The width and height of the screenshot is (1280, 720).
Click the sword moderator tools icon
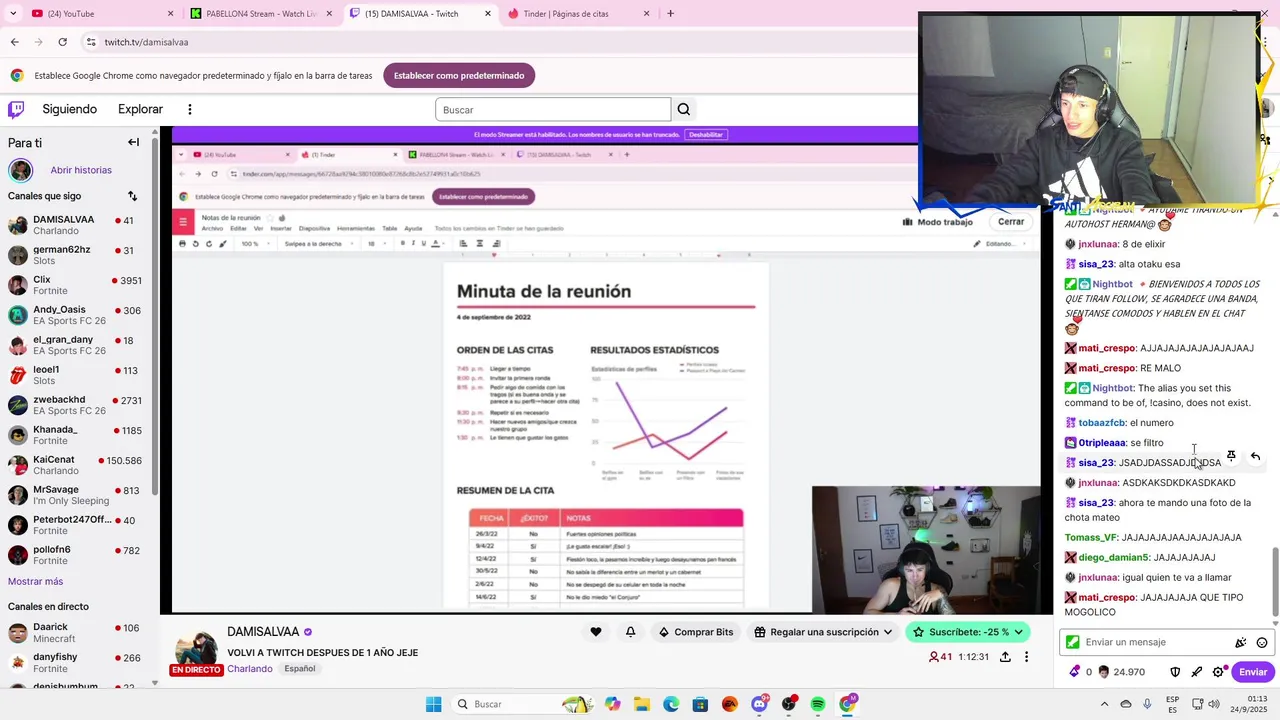tap(1196, 672)
